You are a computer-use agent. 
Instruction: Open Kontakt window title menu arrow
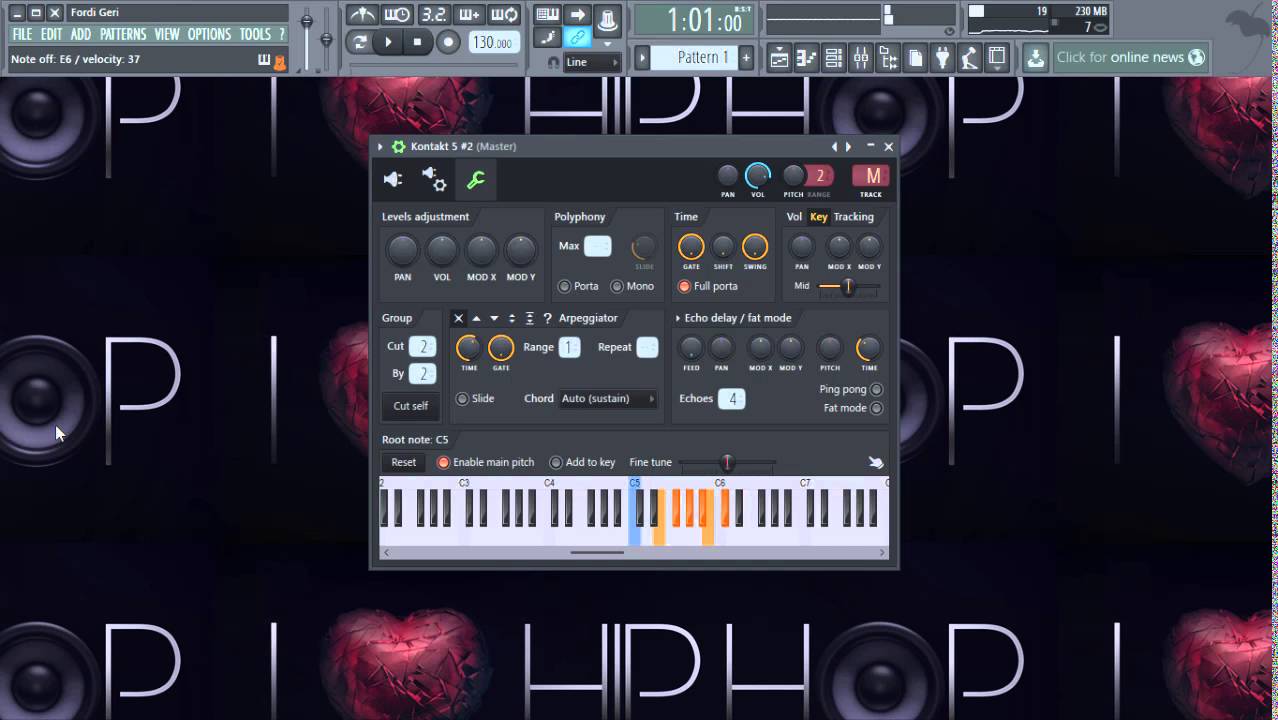(380, 147)
